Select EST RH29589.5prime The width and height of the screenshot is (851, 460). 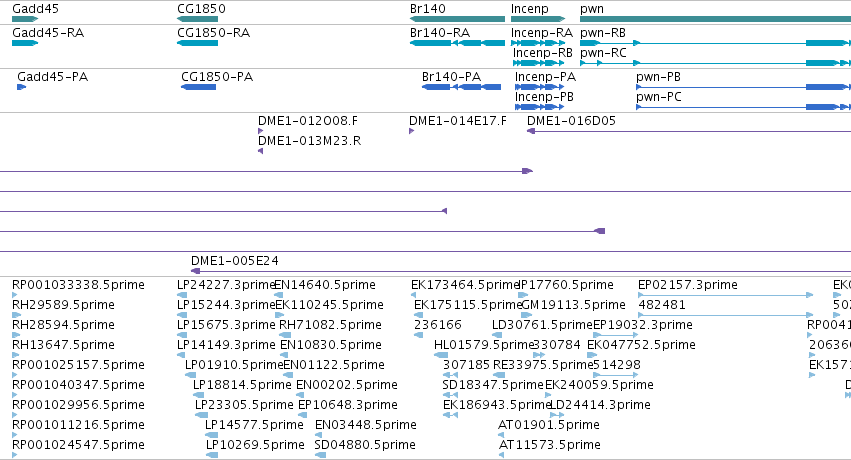[x=16, y=315]
